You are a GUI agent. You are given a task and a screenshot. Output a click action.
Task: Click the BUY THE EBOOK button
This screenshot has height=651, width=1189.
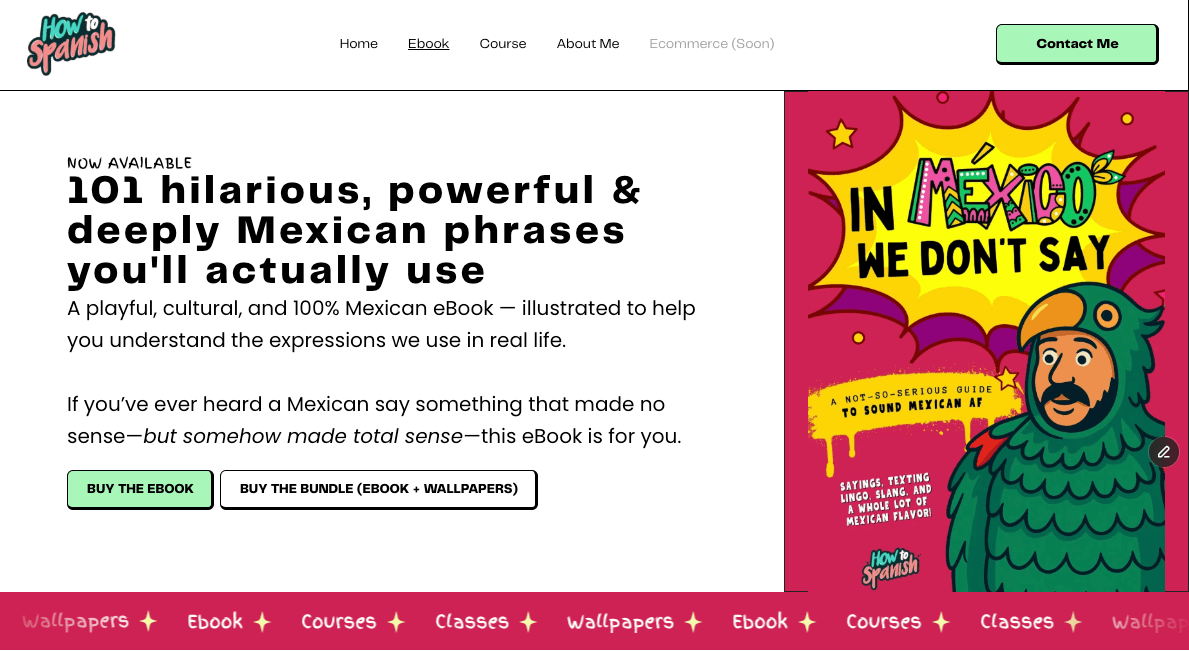pyautogui.click(x=140, y=489)
